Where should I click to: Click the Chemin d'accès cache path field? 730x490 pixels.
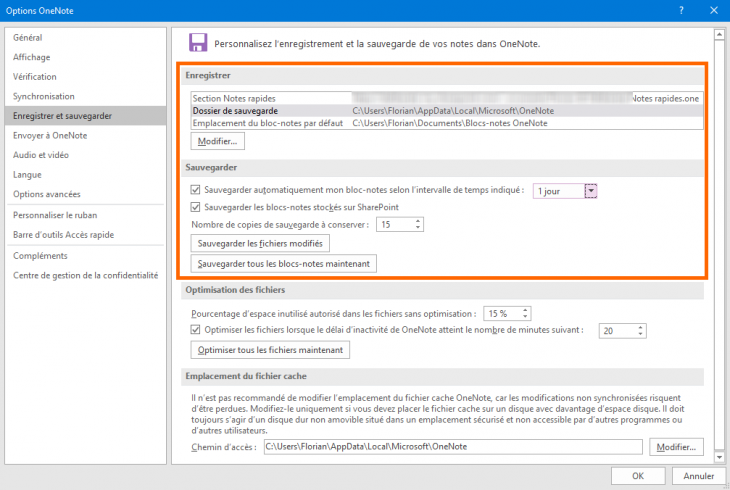[x=453, y=447]
